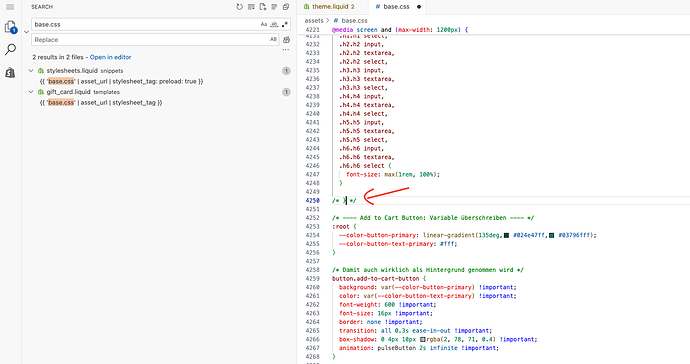Viewport: 690px width, 364px height.
Task: Follow the Open in editor link
Action: [x=110, y=57]
